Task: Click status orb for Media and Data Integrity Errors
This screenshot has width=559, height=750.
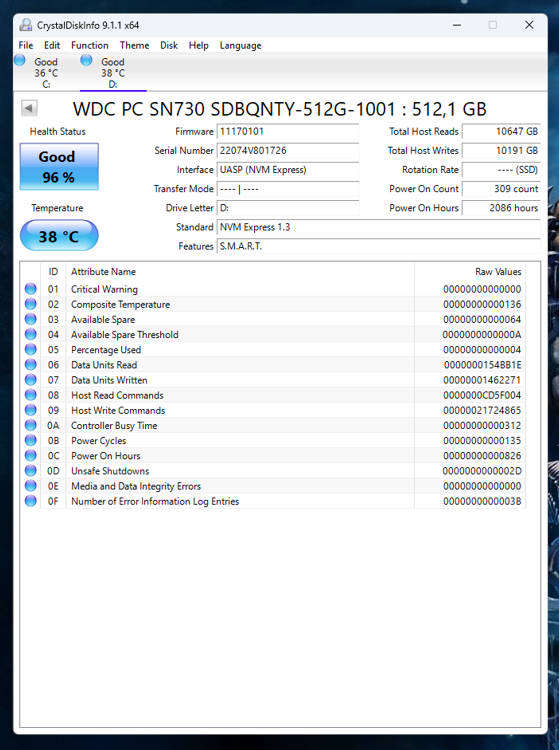Action: [31, 486]
